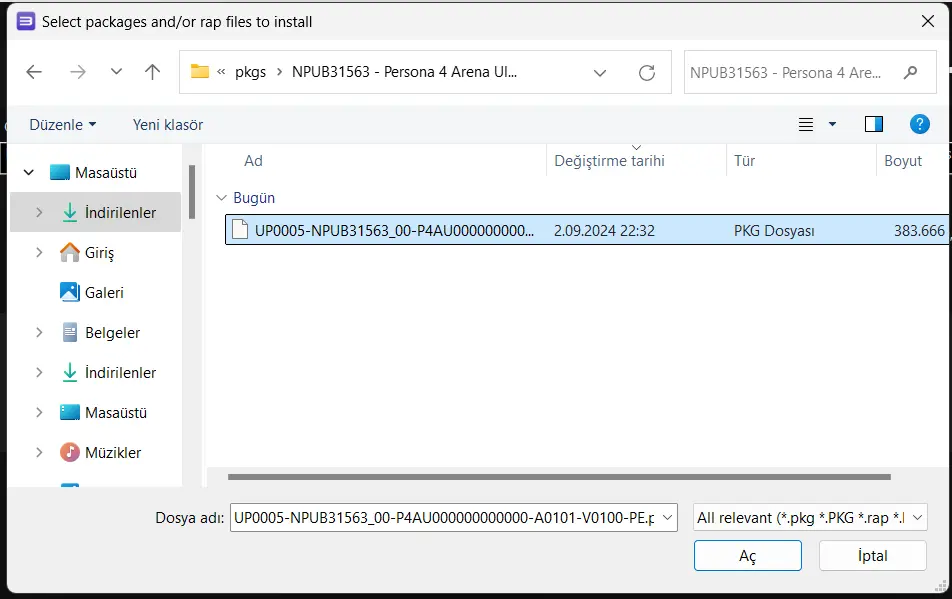Screen dimensions: 952x599
Task: Go forward with the right arrow button
Action: coord(78,72)
